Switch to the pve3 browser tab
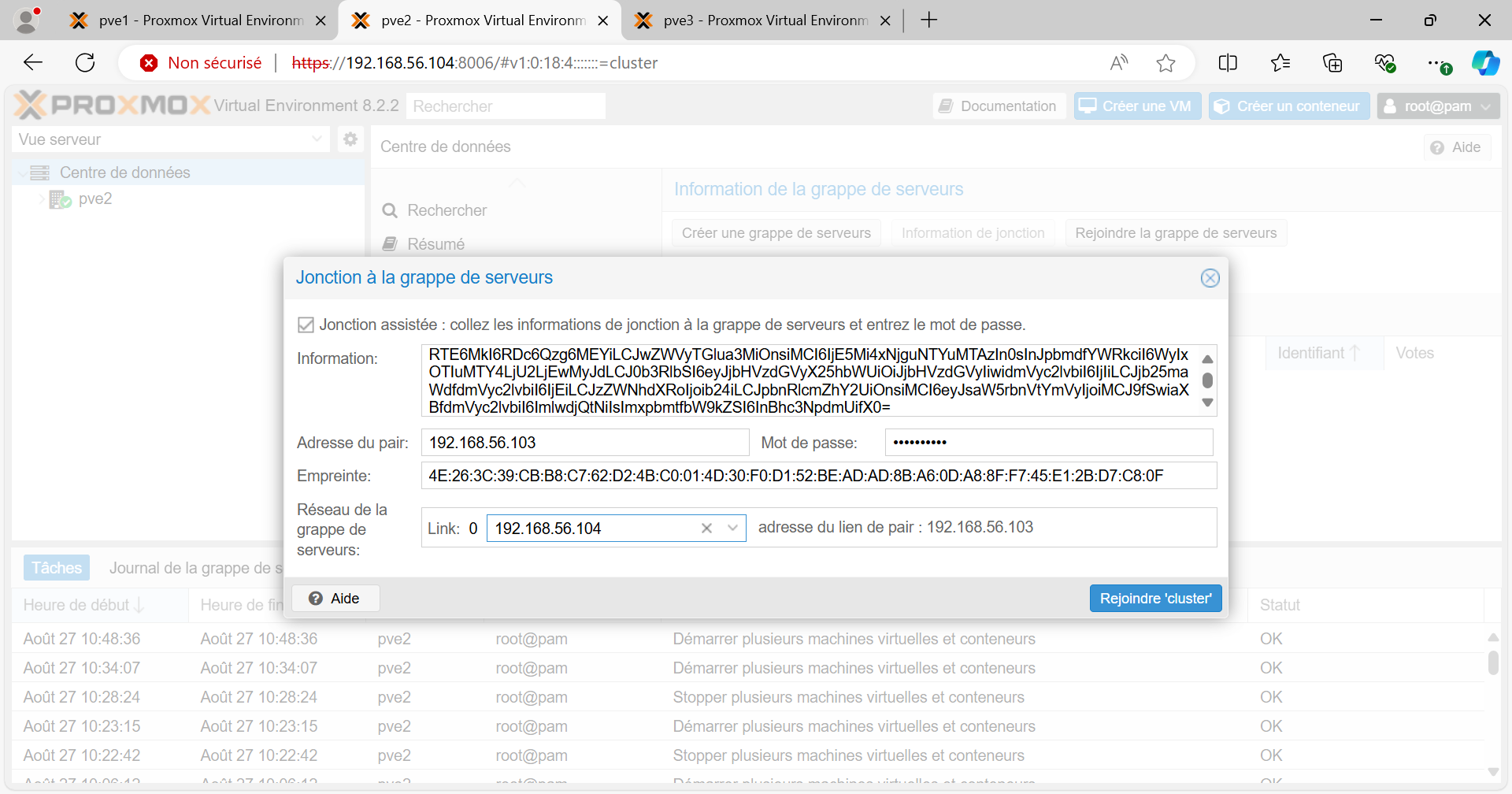The width and height of the screenshot is (1512, 794). (x=762, y=20)
